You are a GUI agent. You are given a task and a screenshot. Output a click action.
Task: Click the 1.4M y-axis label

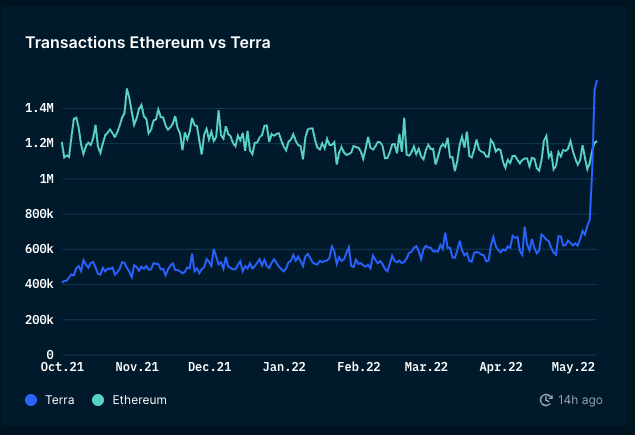point(39,108)
